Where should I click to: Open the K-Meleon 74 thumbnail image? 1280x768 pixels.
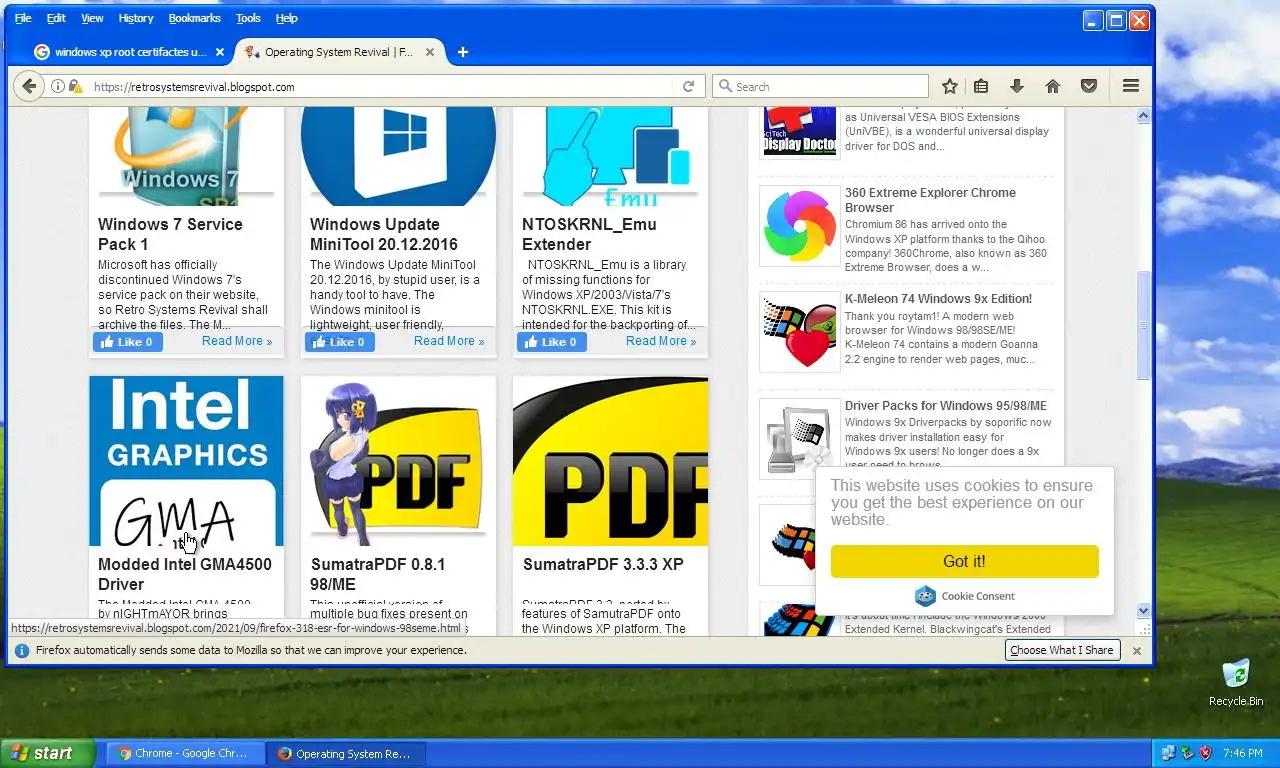coord(800,332)
